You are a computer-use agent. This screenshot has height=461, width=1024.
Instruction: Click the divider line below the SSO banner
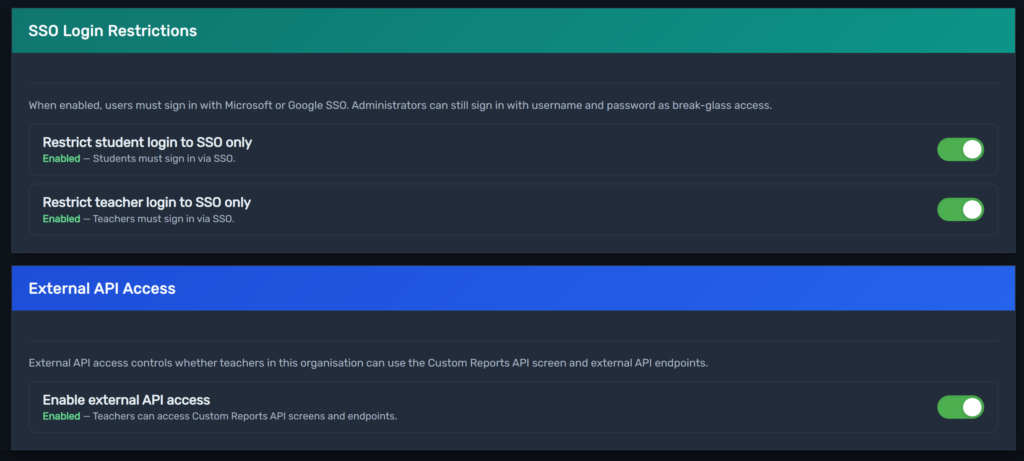[x=512, y=83]
